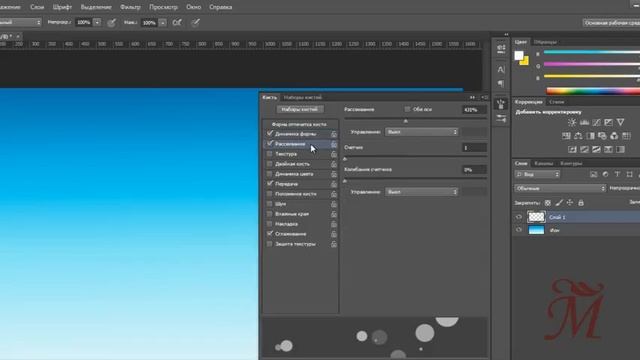Toggle lock icon for Текстура brush option
640x360 pixels.
[x=333, y=154]
